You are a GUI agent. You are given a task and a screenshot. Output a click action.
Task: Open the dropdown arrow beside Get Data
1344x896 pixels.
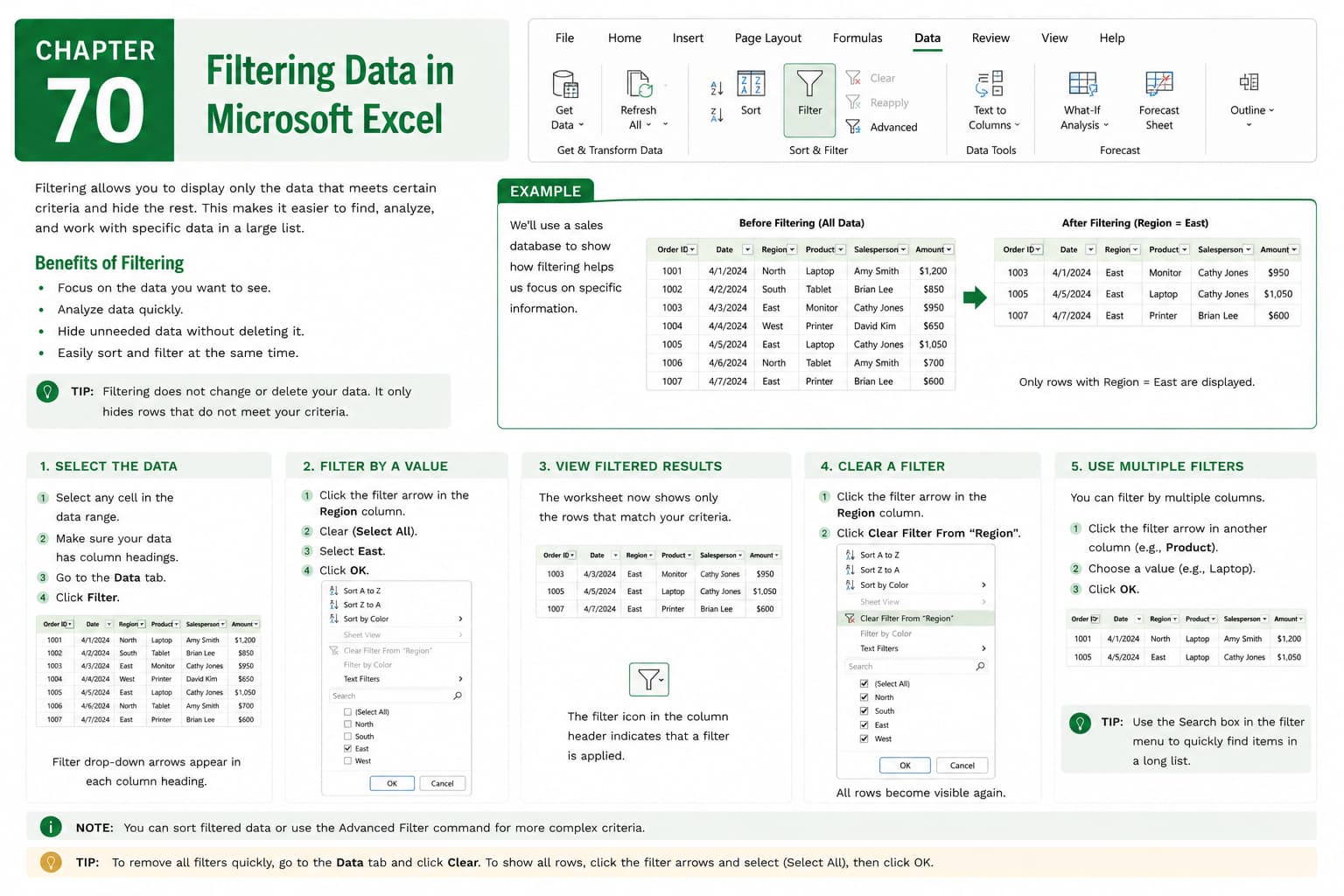[581, 125]
